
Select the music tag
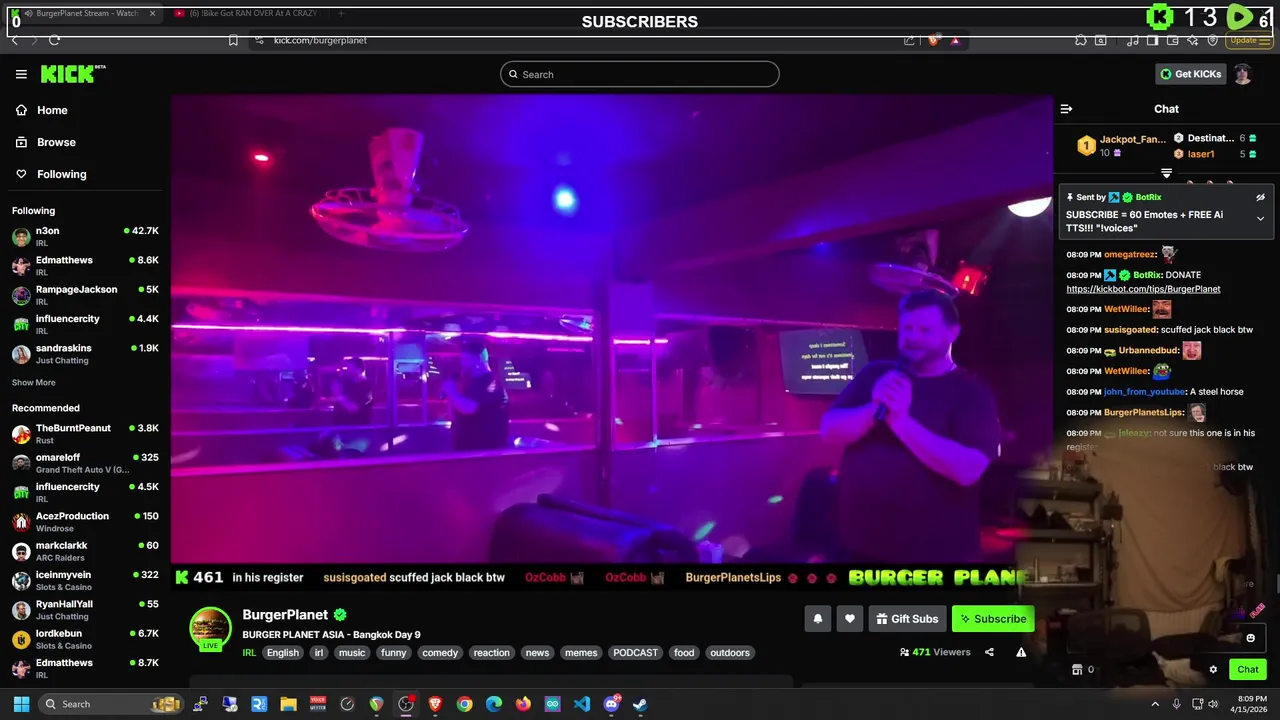352,653
